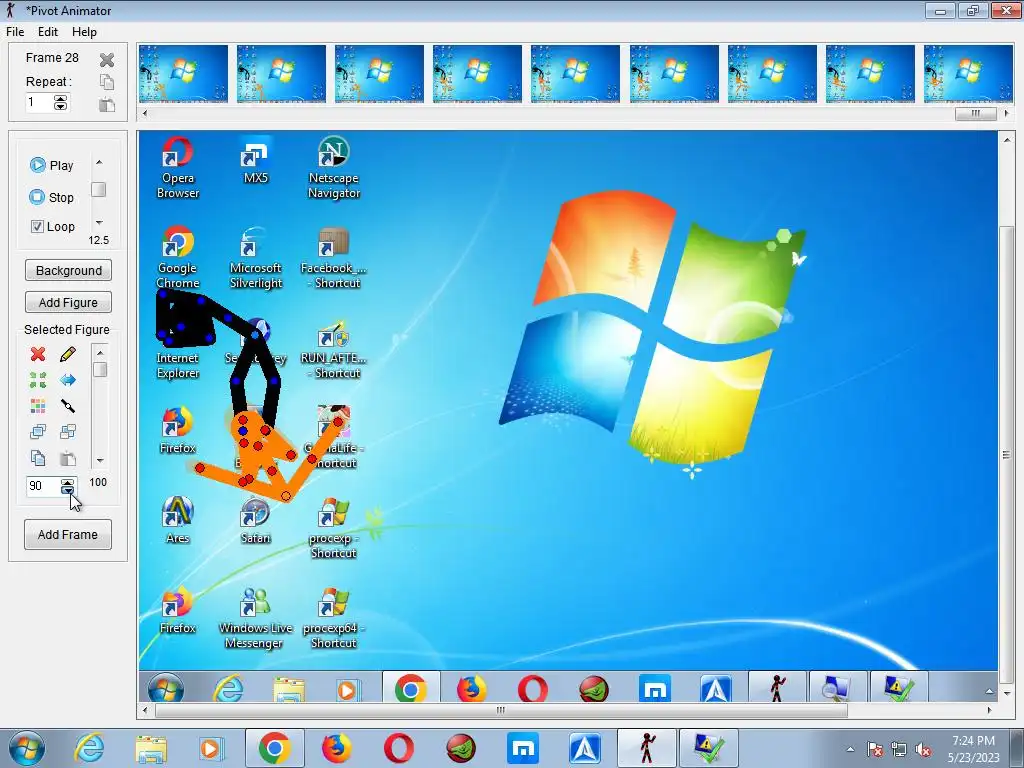This screenshot has height=768, width=1024.
Task: Paste figure in the Selected Figure panel
Action: point(67,458)
